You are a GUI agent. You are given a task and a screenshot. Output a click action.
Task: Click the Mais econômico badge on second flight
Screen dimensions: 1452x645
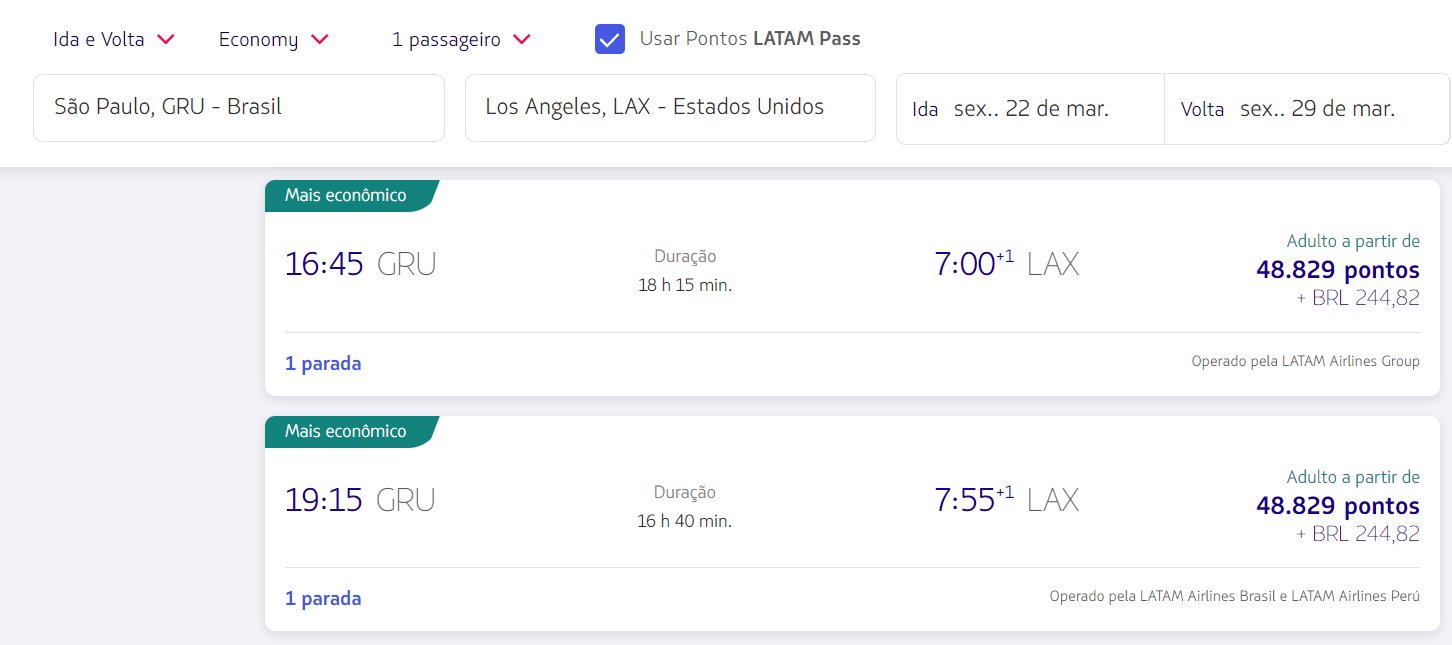pyautogui.click(x=348, y=432)
